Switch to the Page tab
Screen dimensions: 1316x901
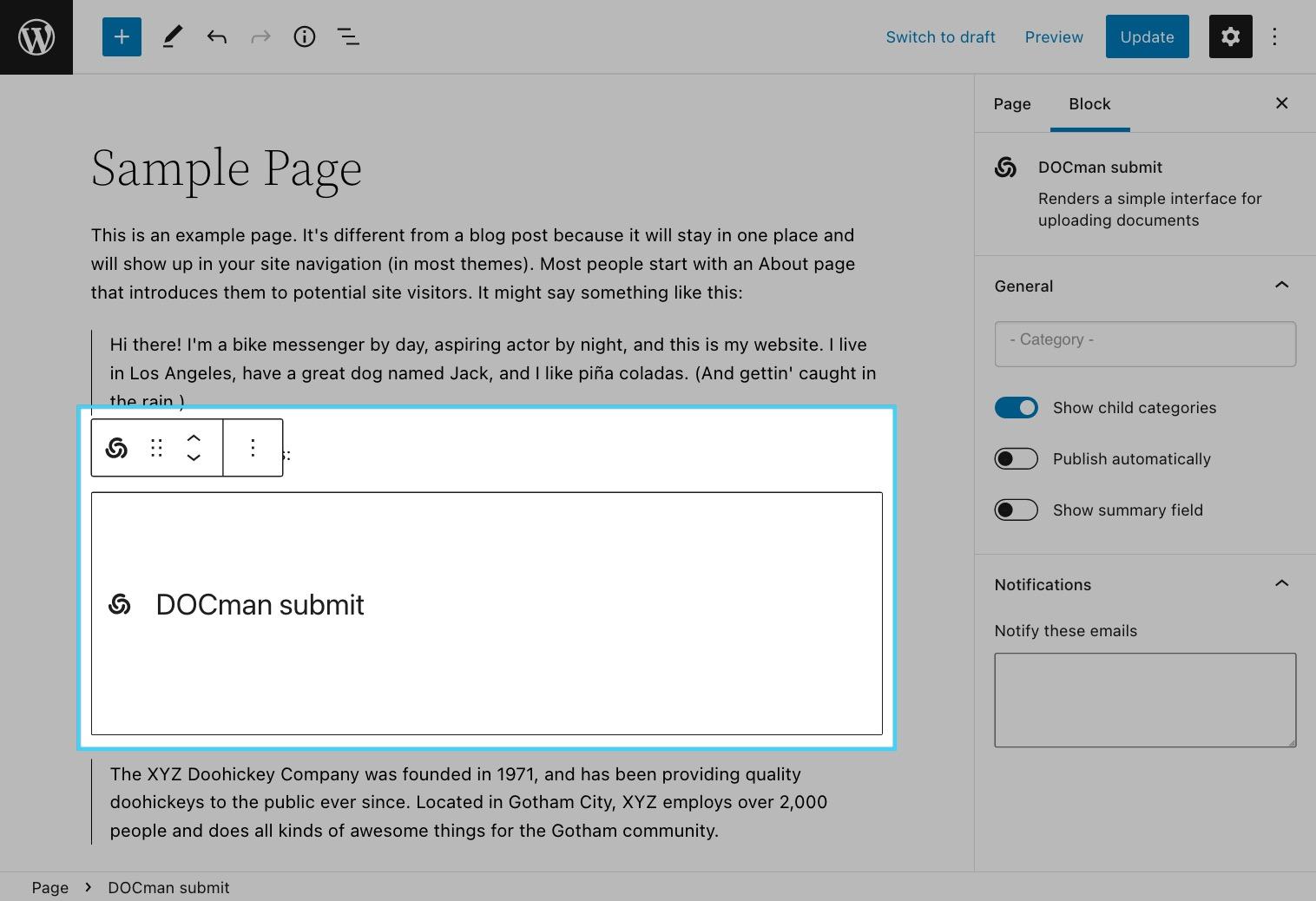pos(1012,104)
